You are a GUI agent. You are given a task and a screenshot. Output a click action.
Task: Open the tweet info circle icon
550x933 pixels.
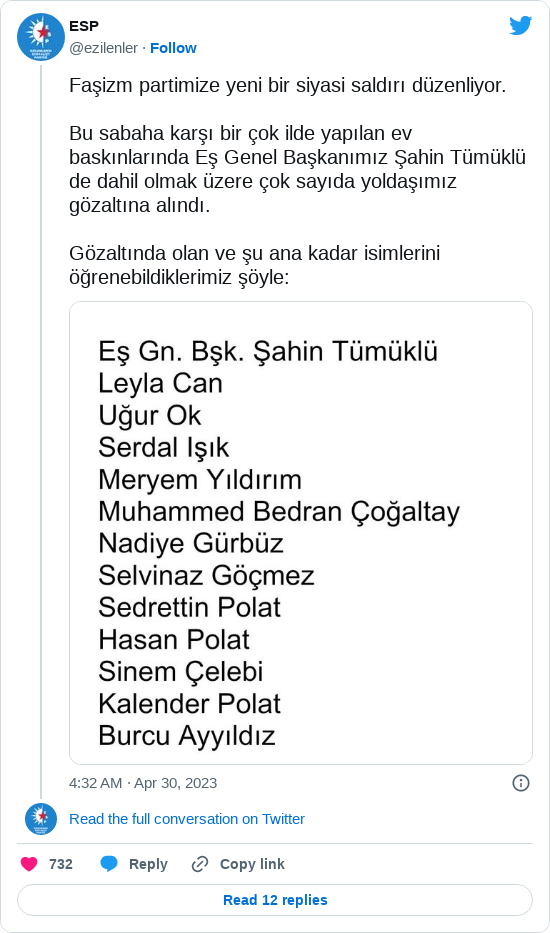click(521, 783)
